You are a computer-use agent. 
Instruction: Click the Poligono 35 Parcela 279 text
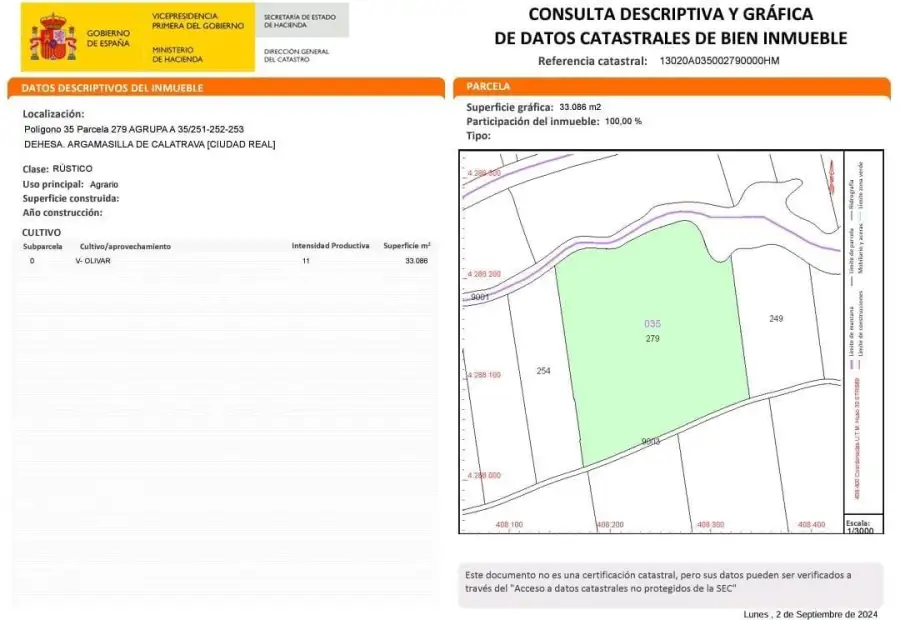[x=134, y=129]
